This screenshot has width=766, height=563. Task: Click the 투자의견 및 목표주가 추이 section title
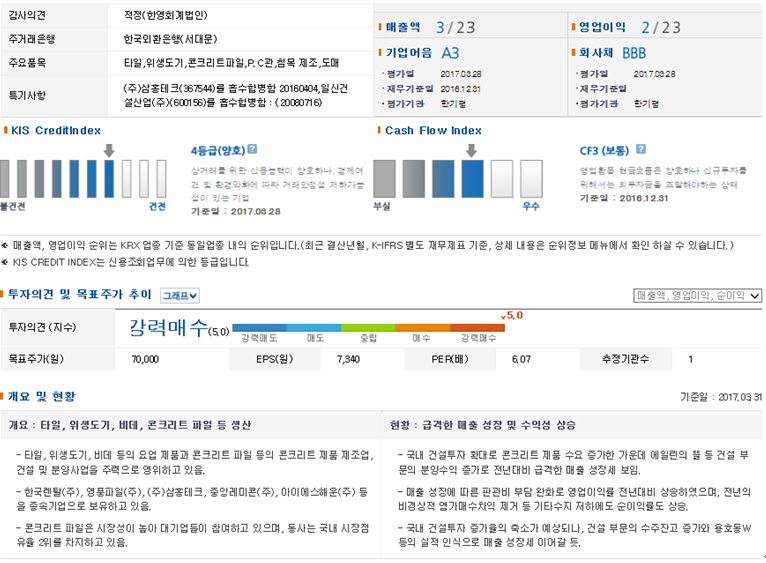(x=80, y=295)
